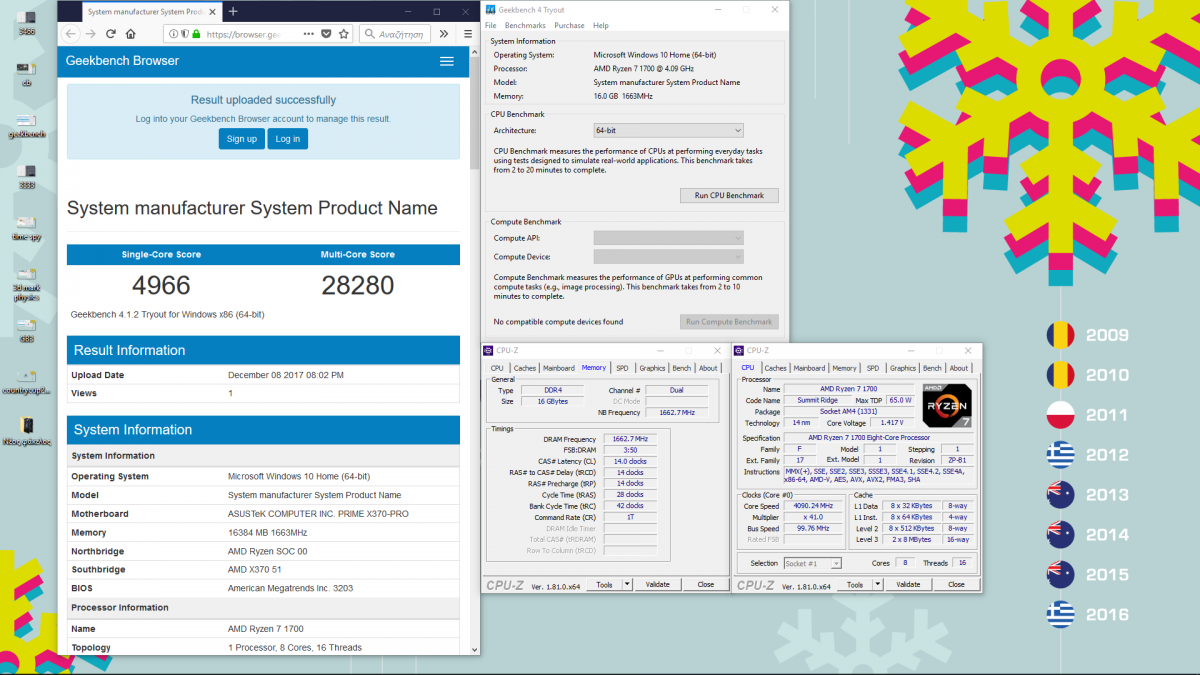Open Firefox hamburger application menu
This screenshot has width=1200, height=675.
[467, 33]
